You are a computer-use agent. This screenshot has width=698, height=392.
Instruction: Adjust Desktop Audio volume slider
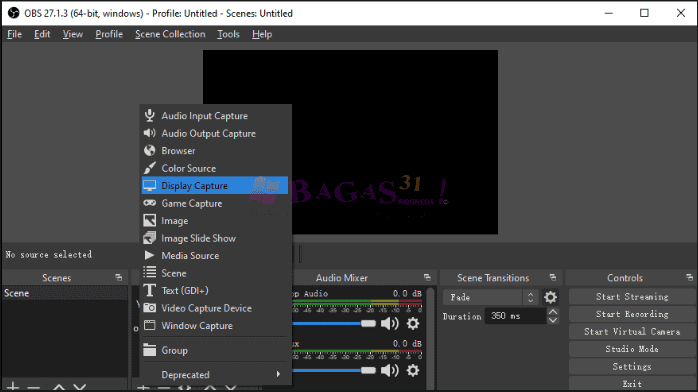368,323
